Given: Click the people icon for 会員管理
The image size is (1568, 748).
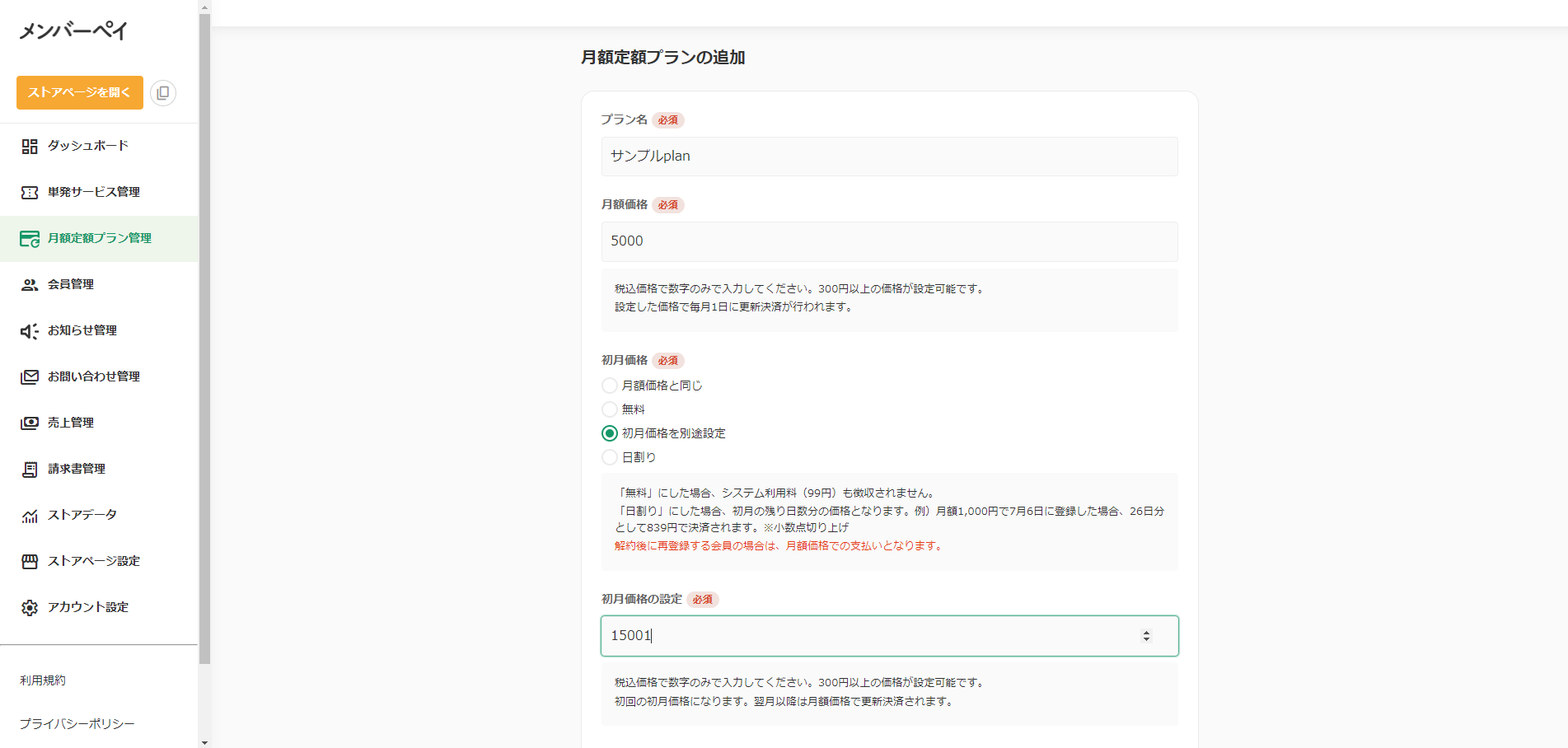Looking at the screenshot, I should (30, 284).
